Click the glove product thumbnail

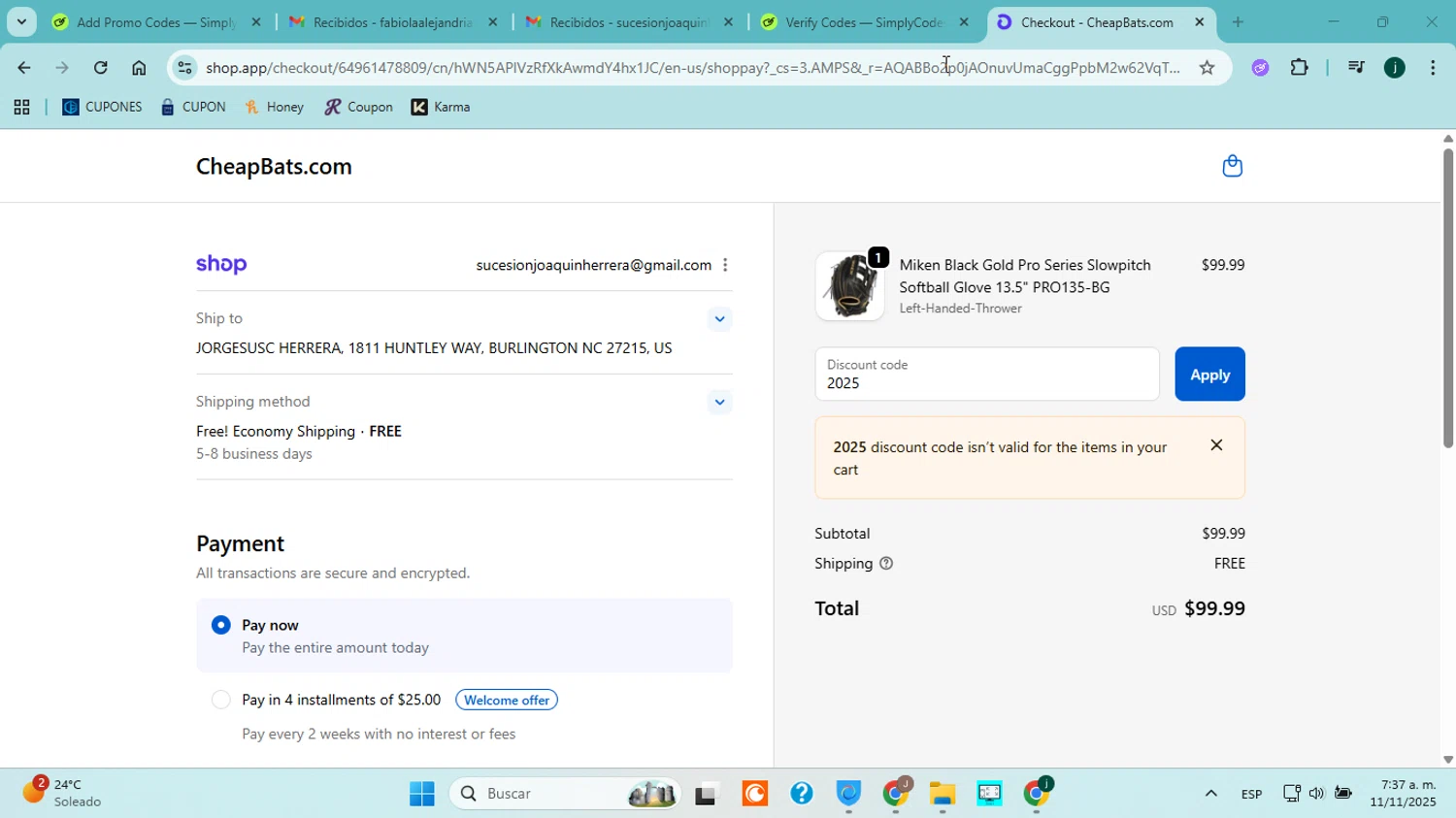(850, 286)
